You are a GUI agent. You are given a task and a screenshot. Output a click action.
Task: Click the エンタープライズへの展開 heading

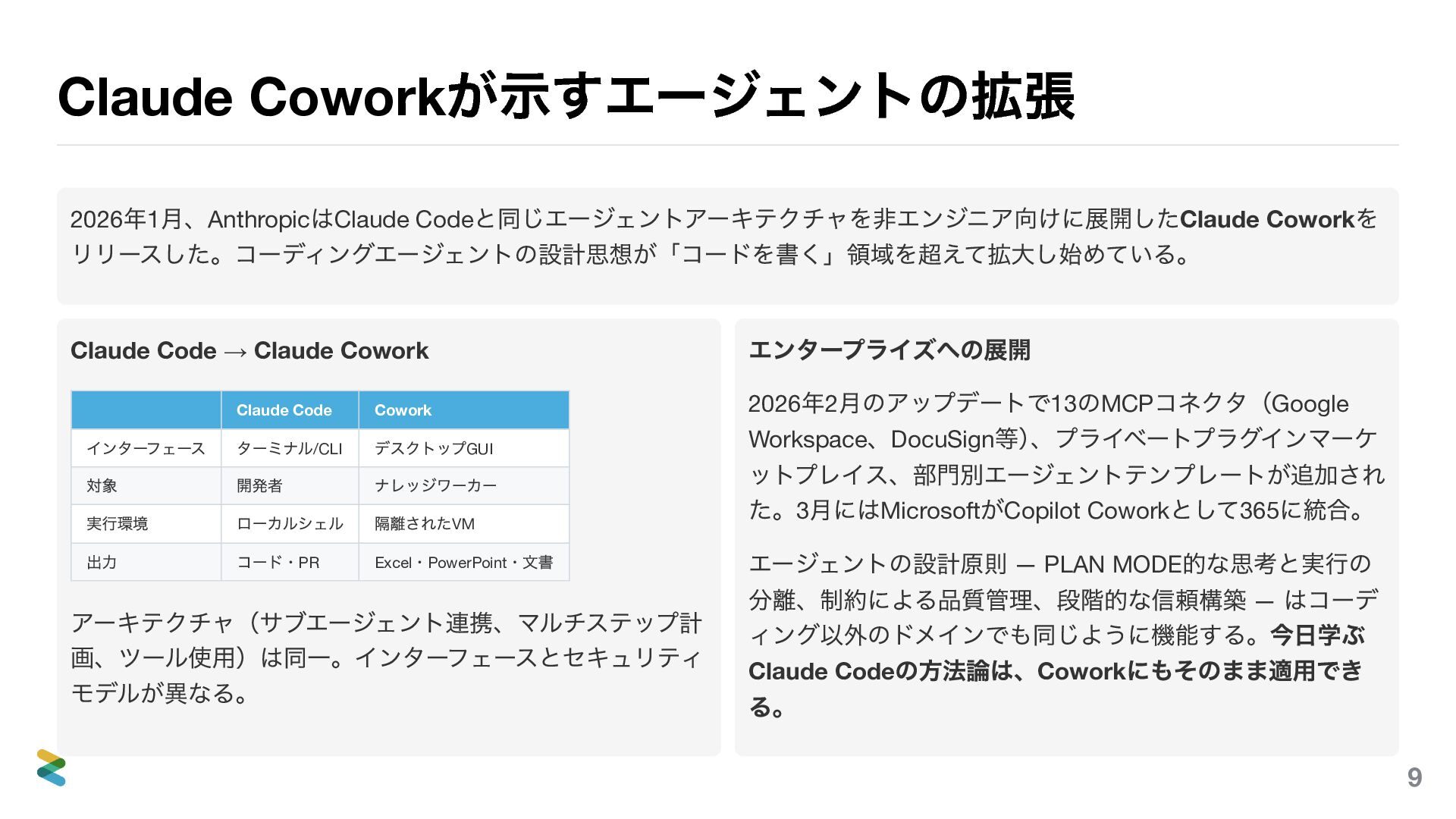pyautogui.click(x=889, y=350)
